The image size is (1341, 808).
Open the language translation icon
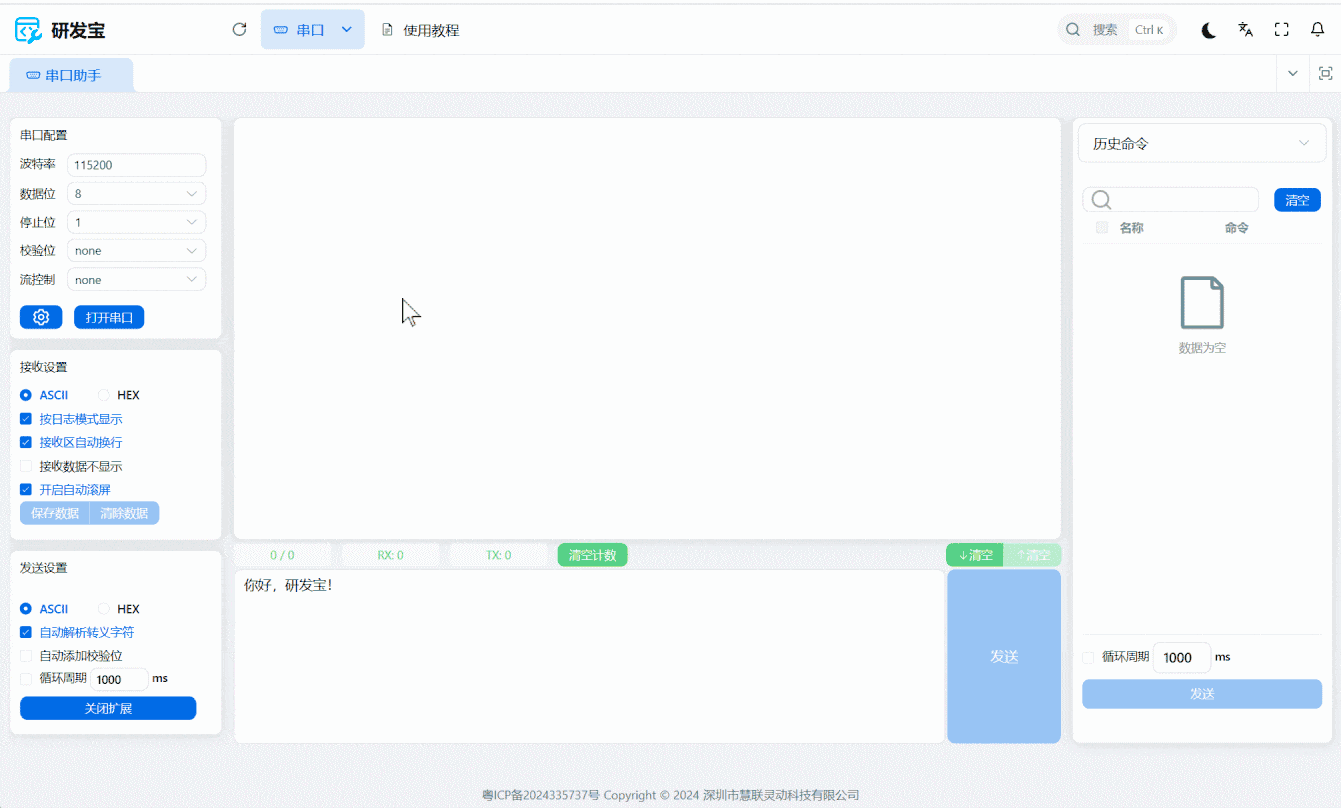pyautogui.click(x=1245, y=30)
